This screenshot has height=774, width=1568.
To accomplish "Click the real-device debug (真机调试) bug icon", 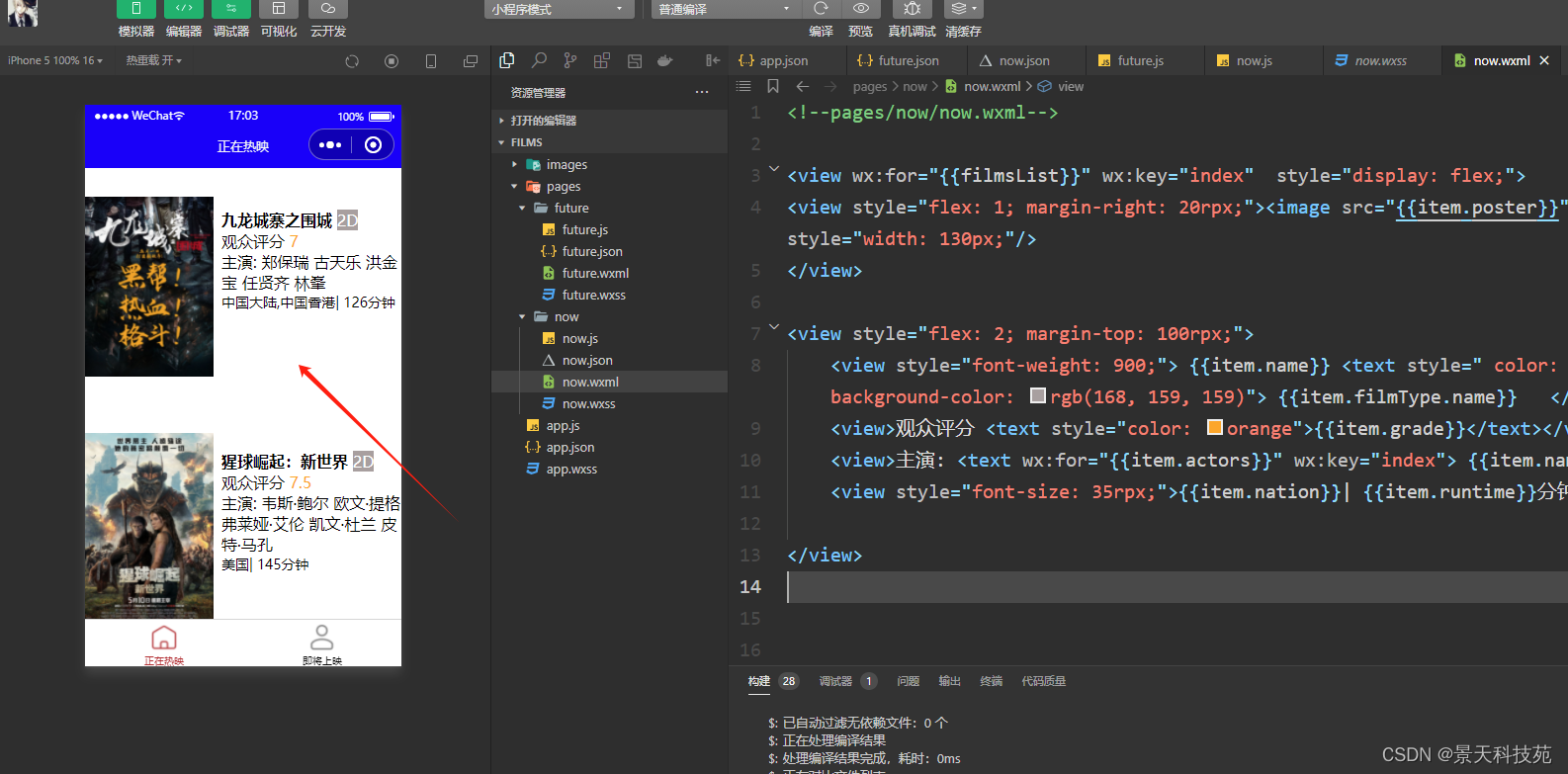I will [912, 9].
